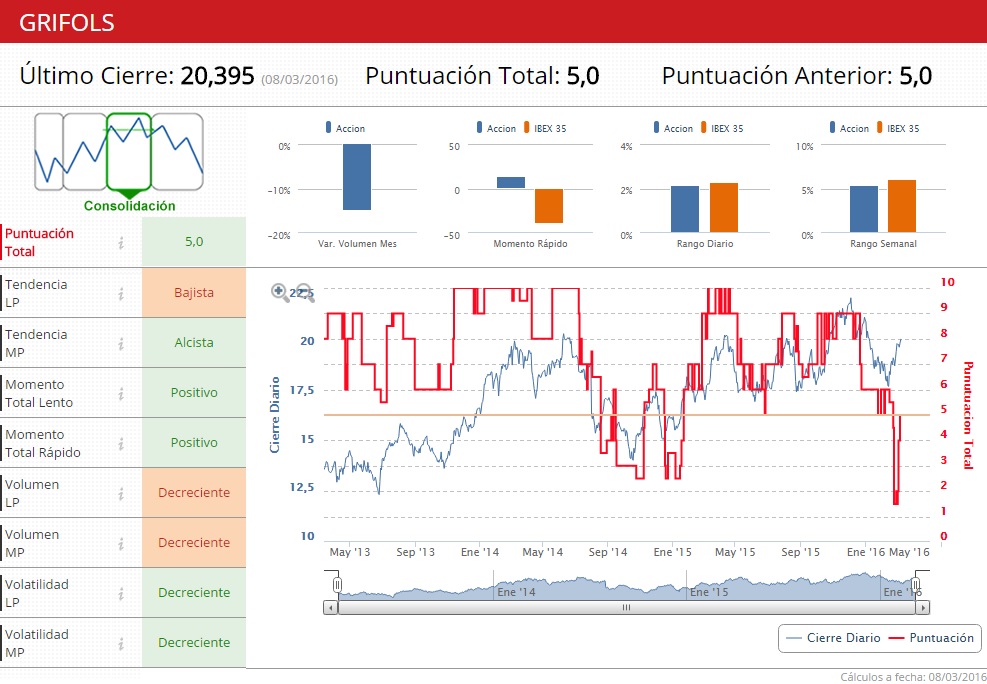987x684 pixels.
Task: Click Decreciente value for Volatilidad MP
Action: pyautogui.click(x=194, y=642)
